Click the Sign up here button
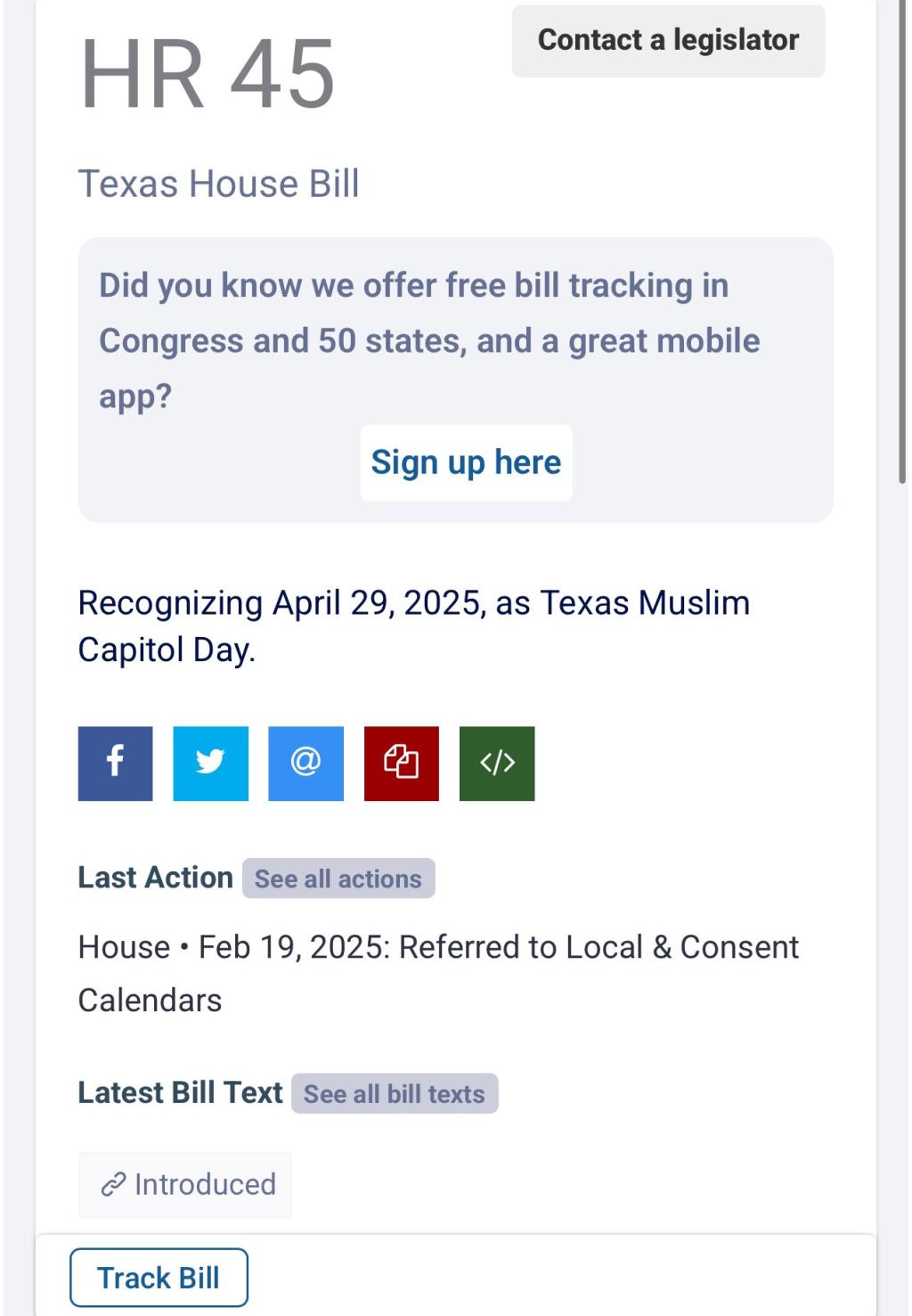Screen dimensions: 912x1316 coord(466,462)
